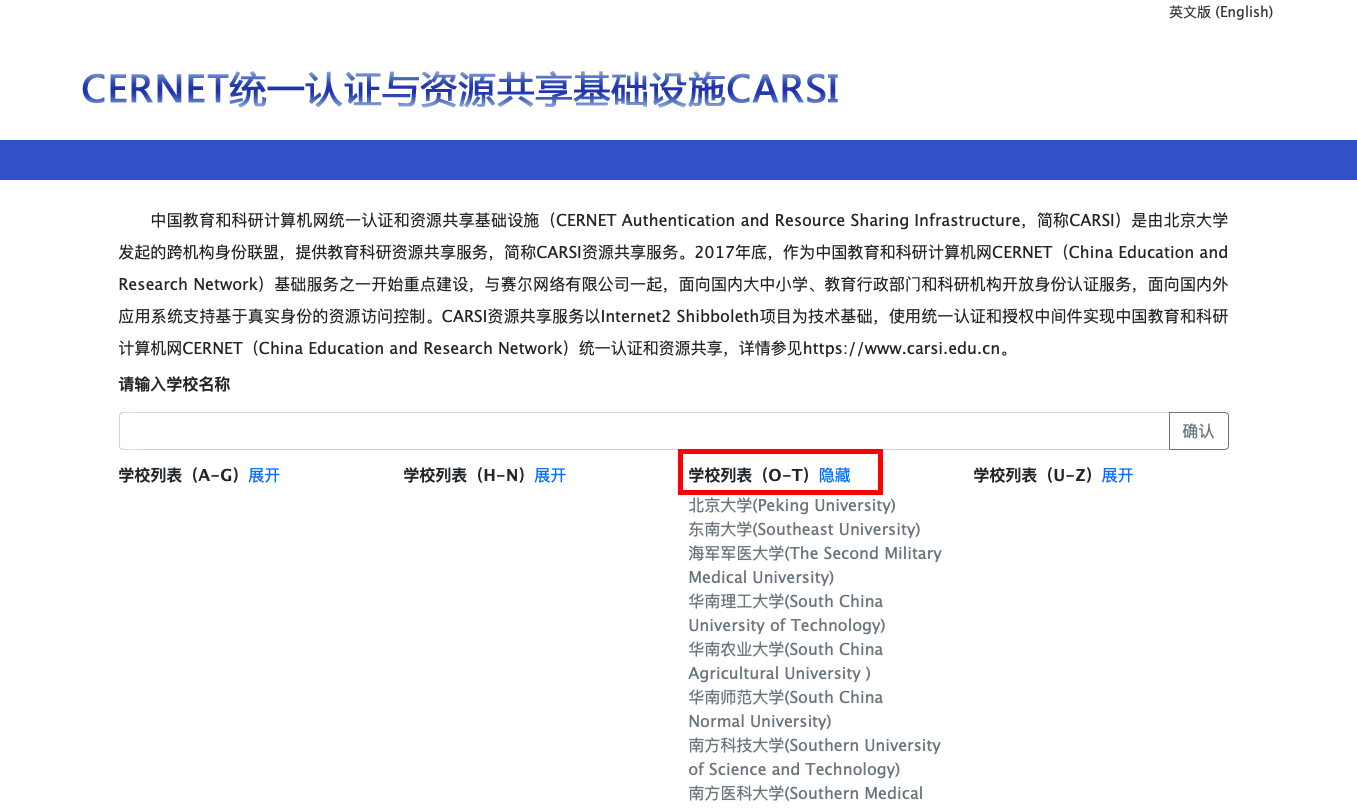Click the 请输入学校名称 label
The width and height of the screenshot is (1357, 809).
pyautogui.click(x=175, y=384)
